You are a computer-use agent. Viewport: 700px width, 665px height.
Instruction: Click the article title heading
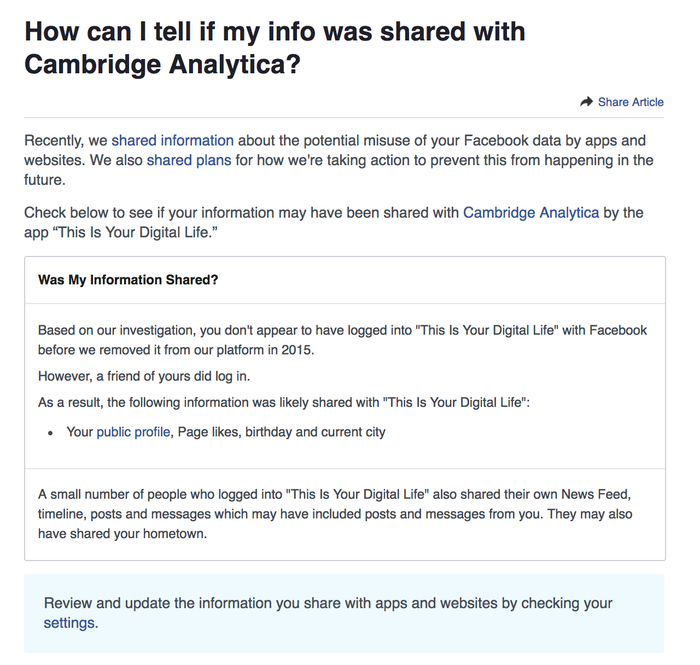pos(275,47)
